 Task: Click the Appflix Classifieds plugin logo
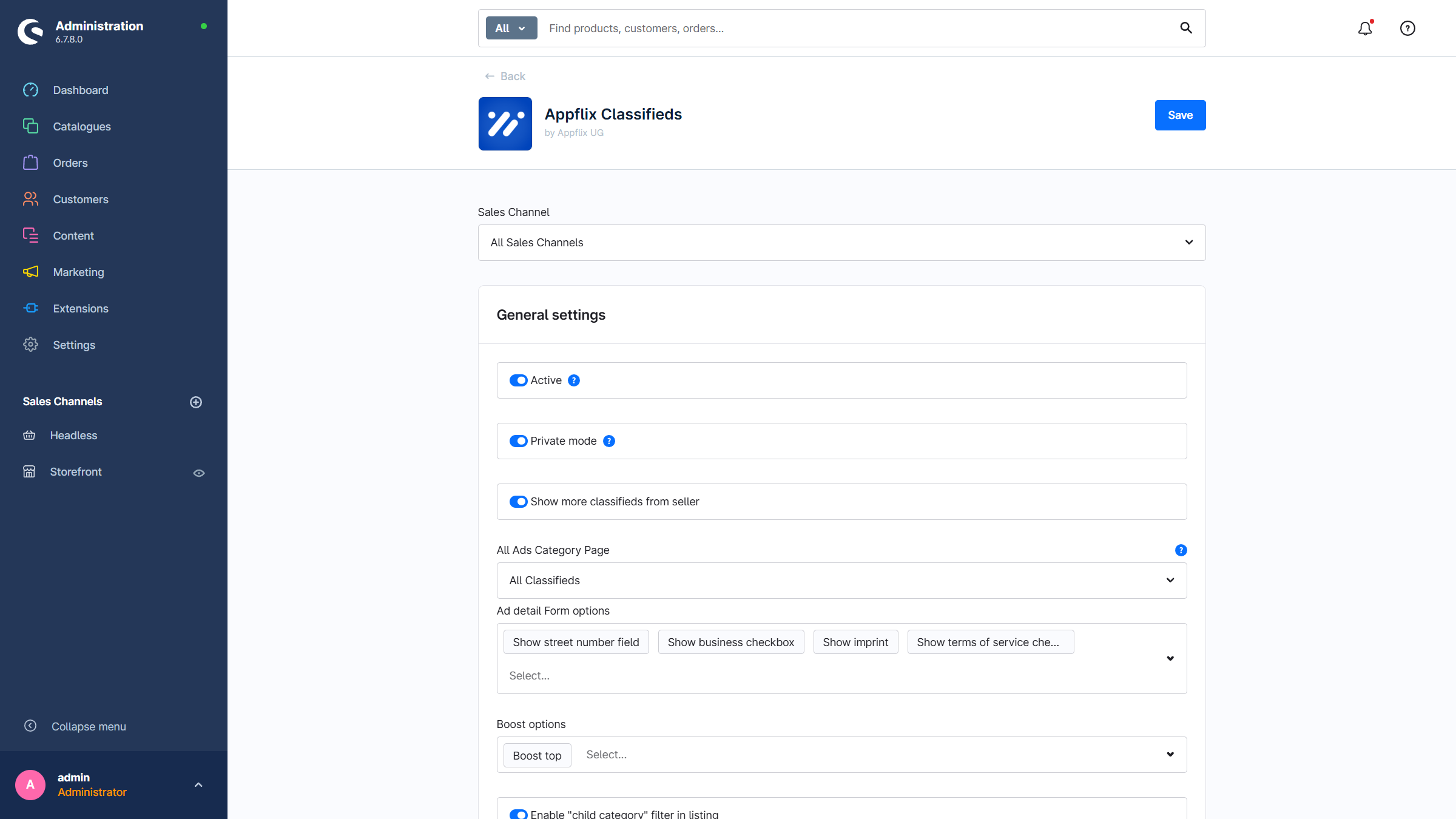pos(505,124)
